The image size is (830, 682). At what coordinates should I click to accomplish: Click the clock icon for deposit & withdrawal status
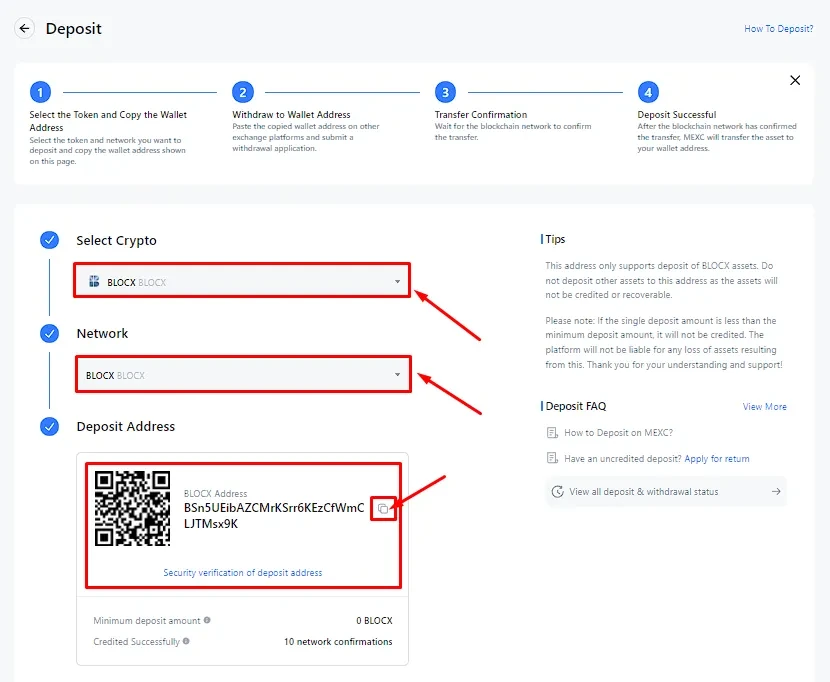557,492
